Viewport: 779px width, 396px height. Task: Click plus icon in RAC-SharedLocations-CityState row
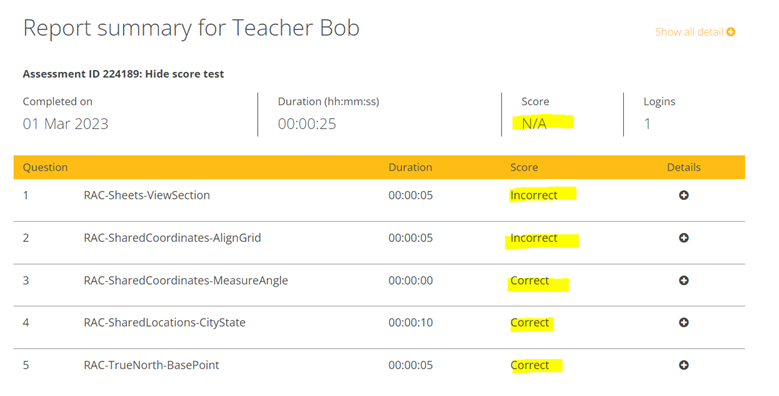point(684,322)
